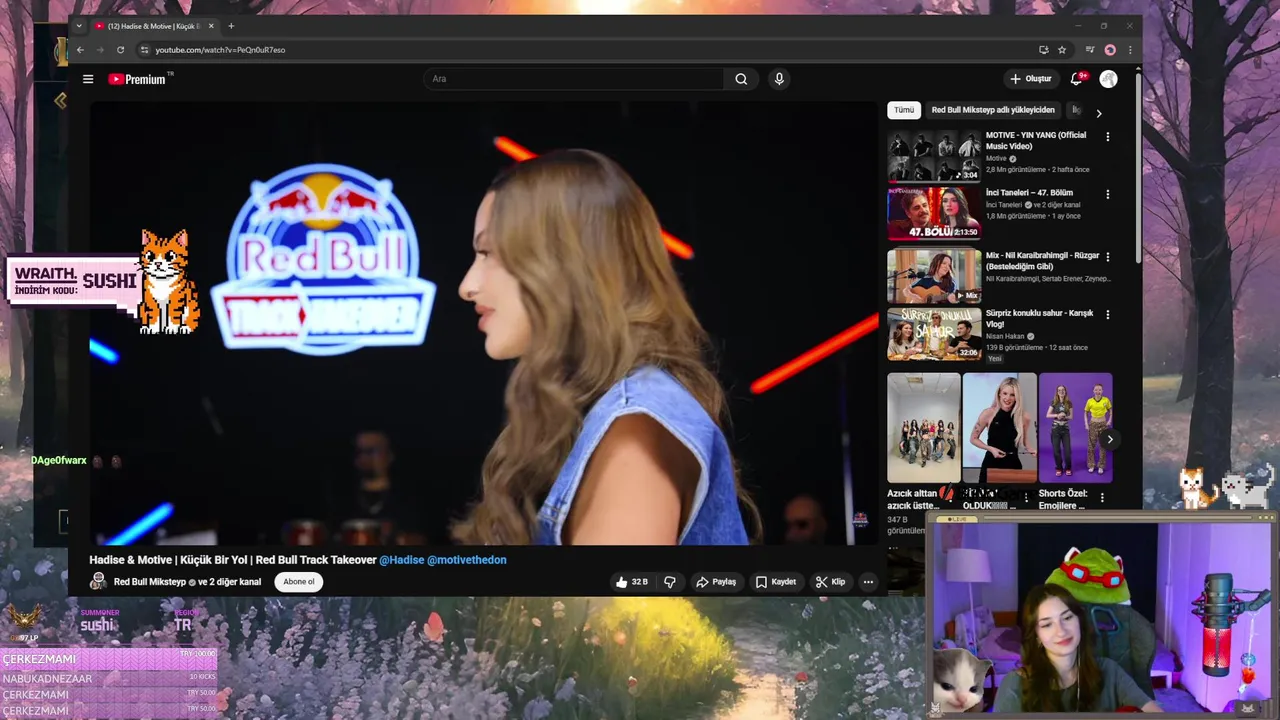This screenshot has width=1280, height=720.
Task: Click the Kaydet save button
Action: point(776,582)
